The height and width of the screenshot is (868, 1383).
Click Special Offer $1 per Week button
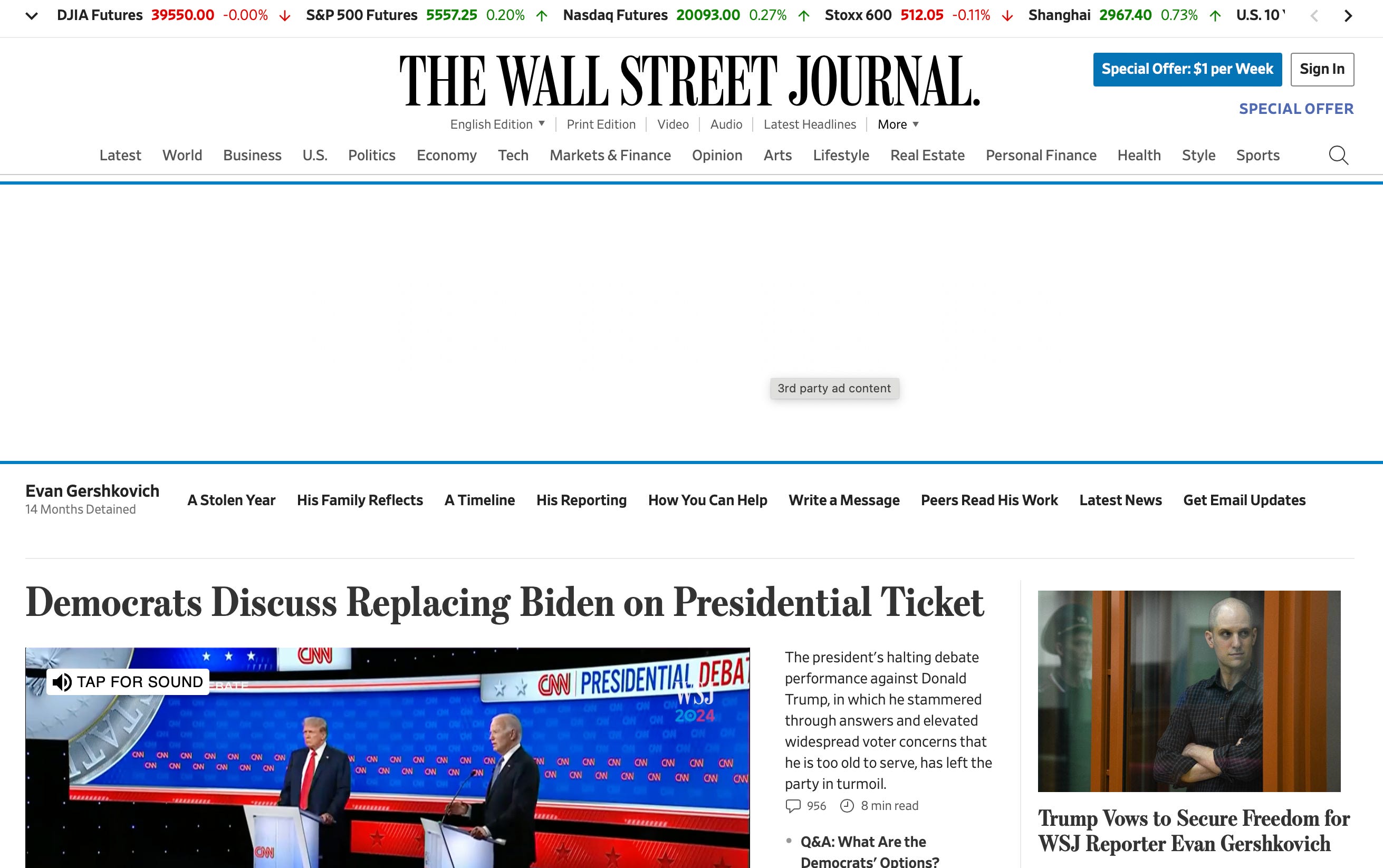coord(1187,70)
